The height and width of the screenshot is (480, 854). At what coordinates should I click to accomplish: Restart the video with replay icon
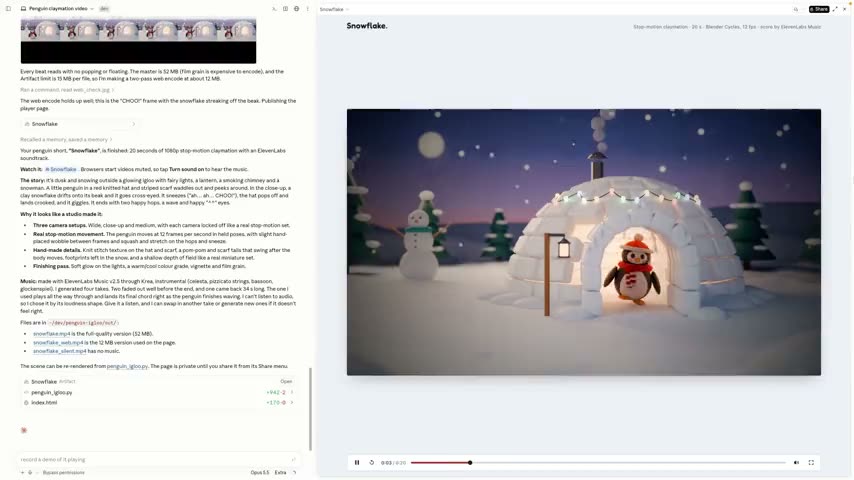click(371, 463)
